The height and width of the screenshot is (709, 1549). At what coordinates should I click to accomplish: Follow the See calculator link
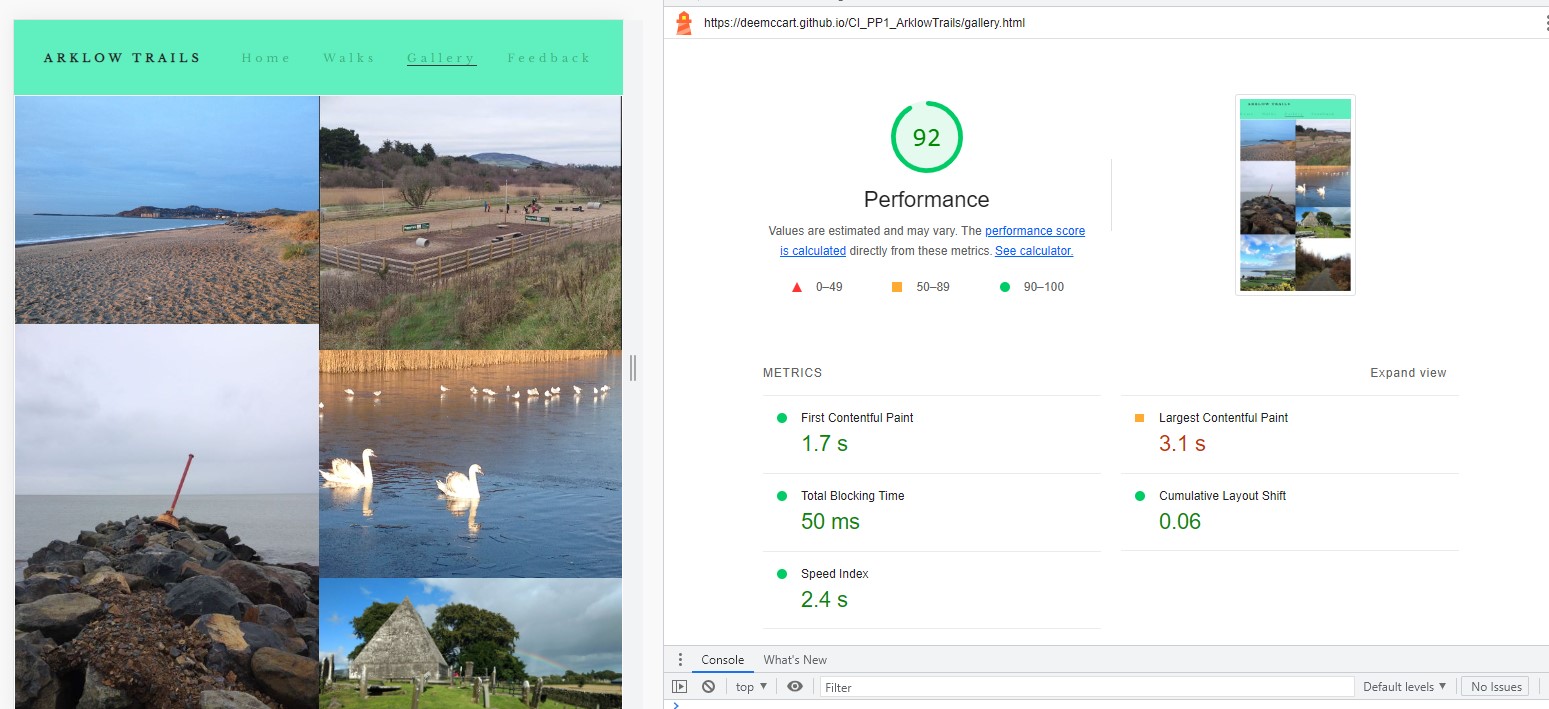(1033, 251)
